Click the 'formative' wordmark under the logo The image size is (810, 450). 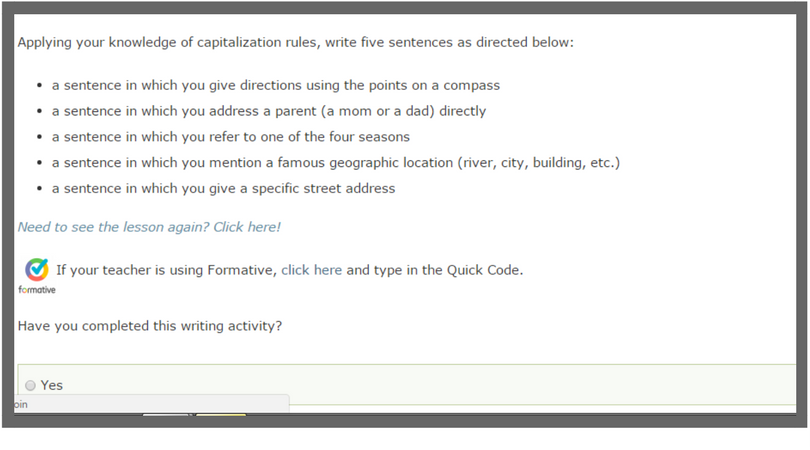coord(37,290)
